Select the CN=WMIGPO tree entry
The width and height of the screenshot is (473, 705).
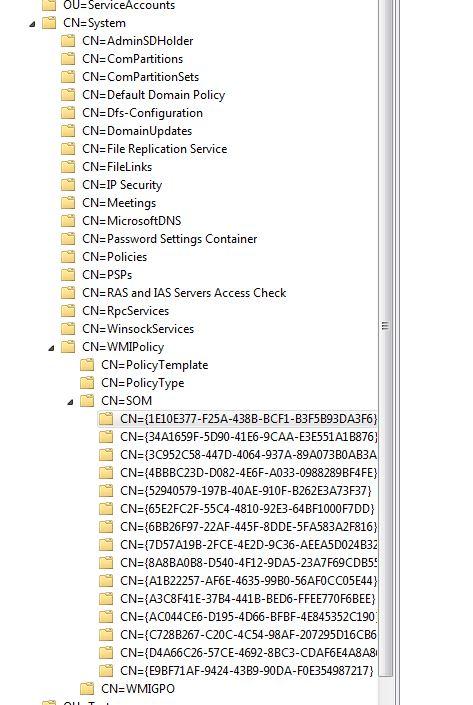[x=138, y=688]
